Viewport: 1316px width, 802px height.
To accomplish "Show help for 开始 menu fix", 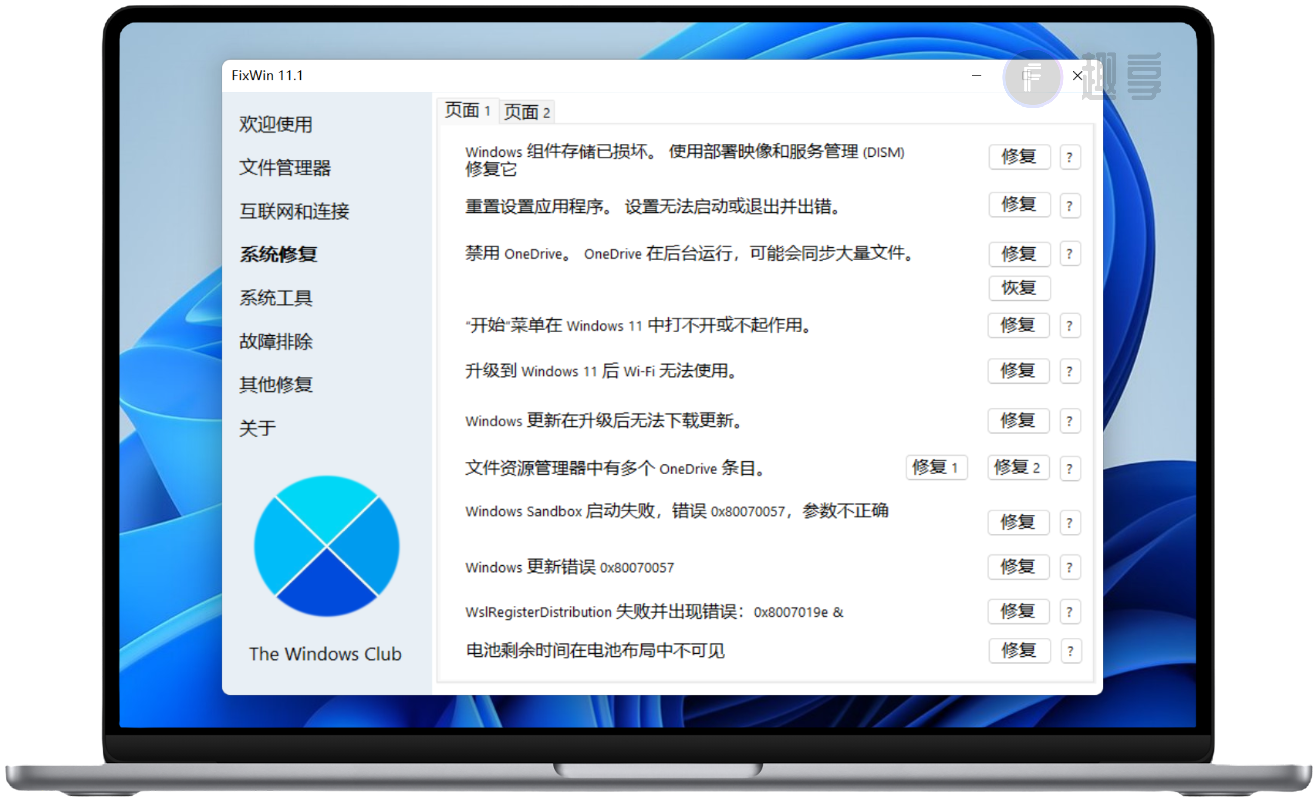I will pyautogui.click(x=1069, y=326).
